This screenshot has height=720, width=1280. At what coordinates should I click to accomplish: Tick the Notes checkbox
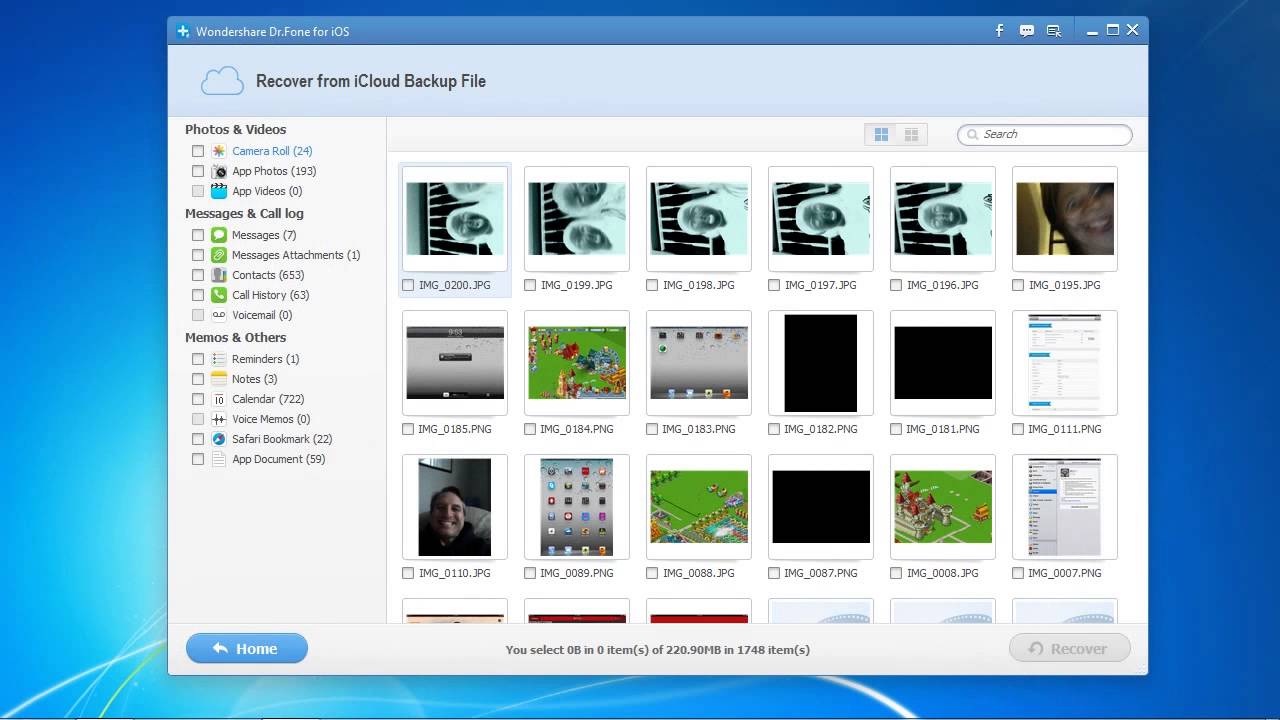pos(198,379)
